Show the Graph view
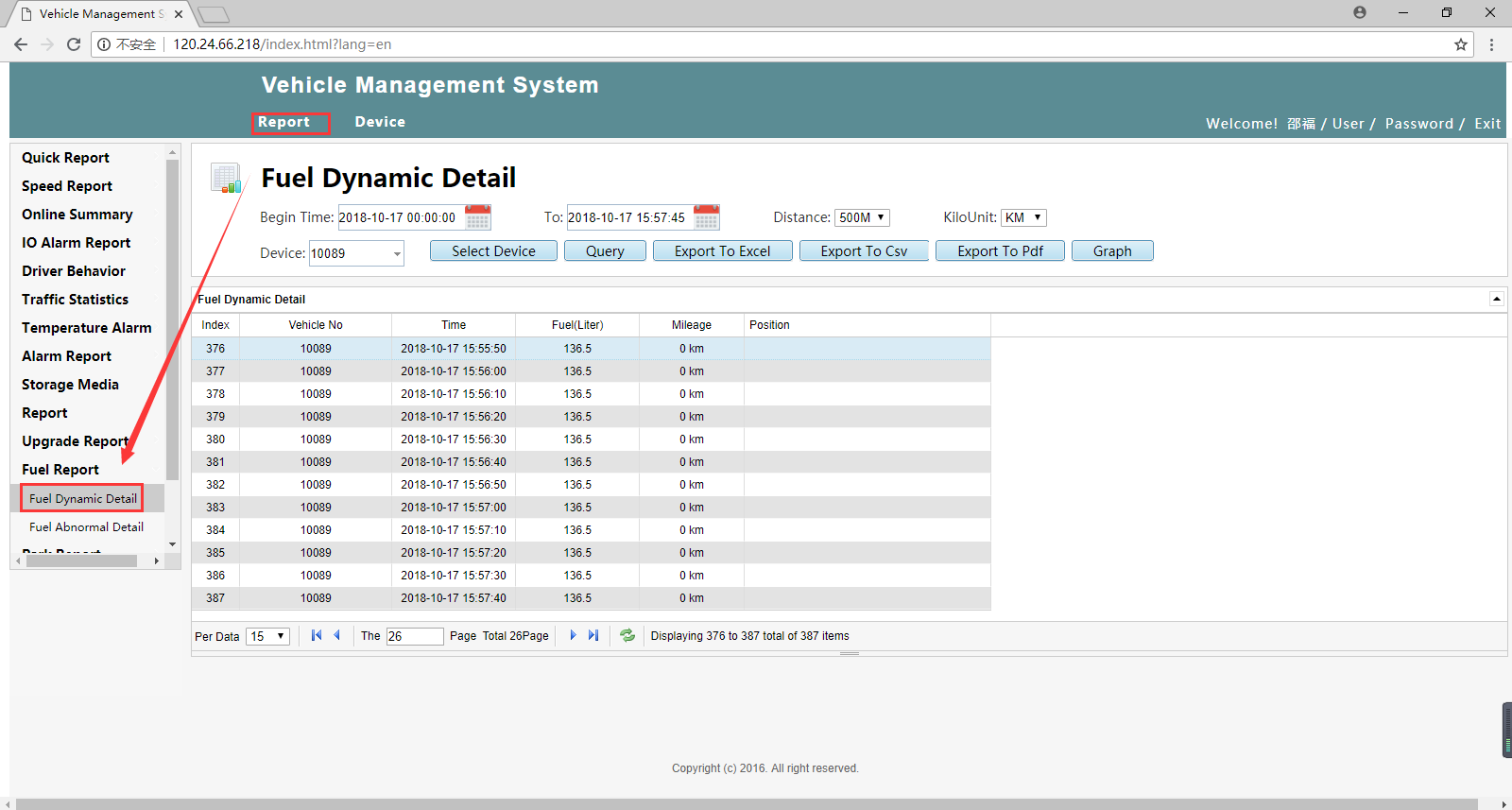The width and height of the screenshot is (1512, 810). (1112, 250)
